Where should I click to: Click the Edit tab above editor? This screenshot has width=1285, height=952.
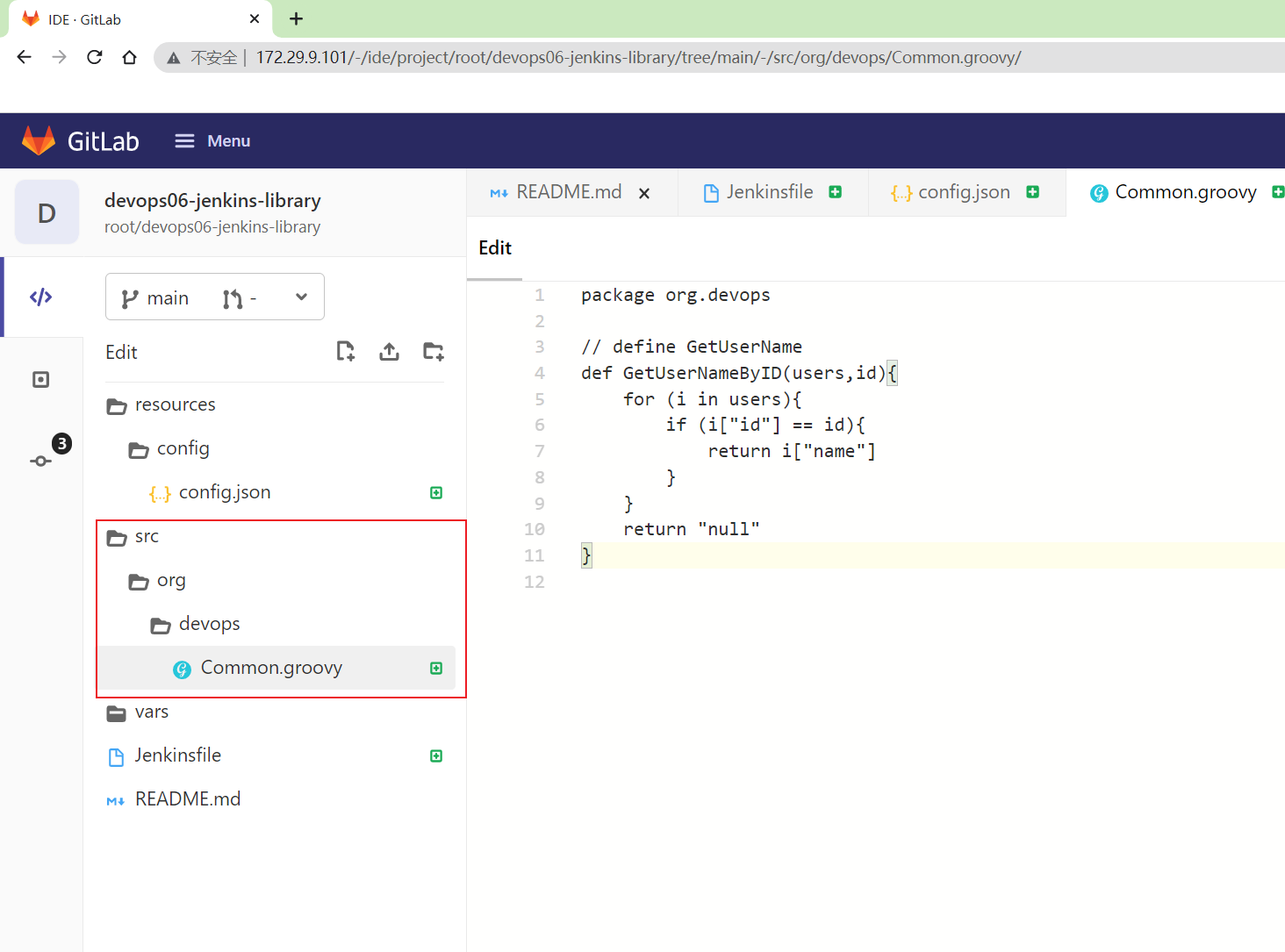tap(495, 248)
